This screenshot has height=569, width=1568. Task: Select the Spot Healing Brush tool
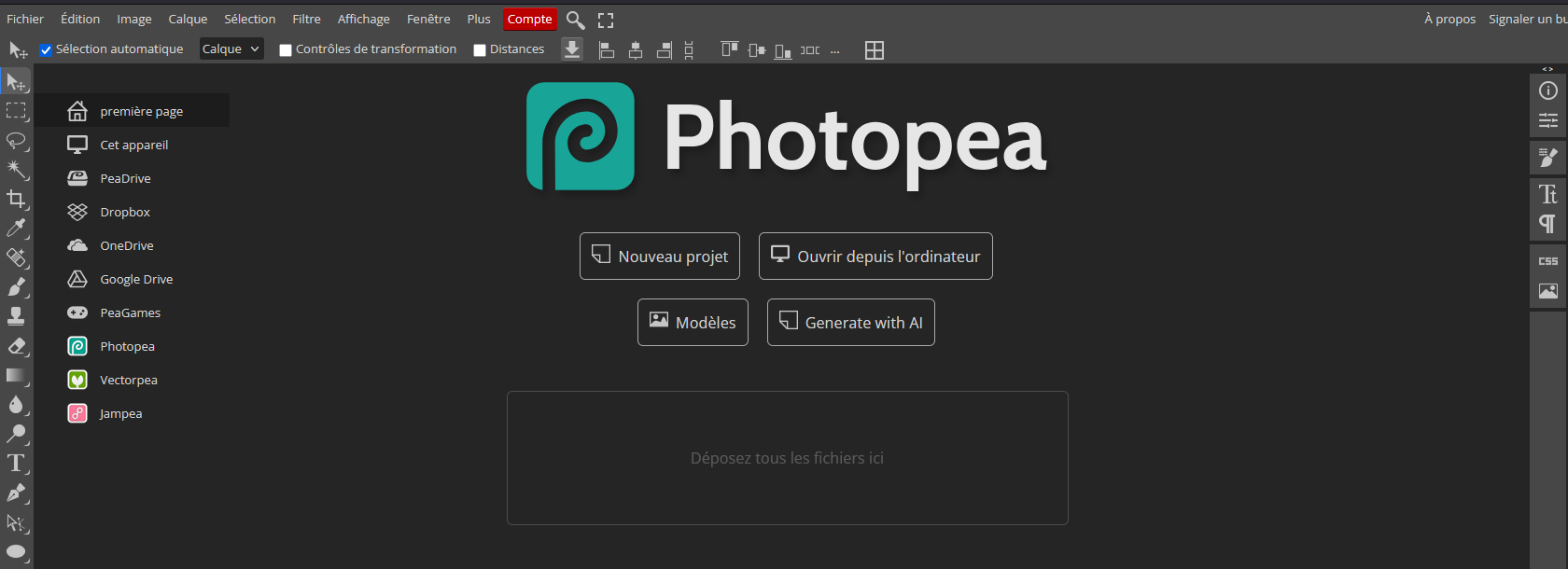(16, 257)
